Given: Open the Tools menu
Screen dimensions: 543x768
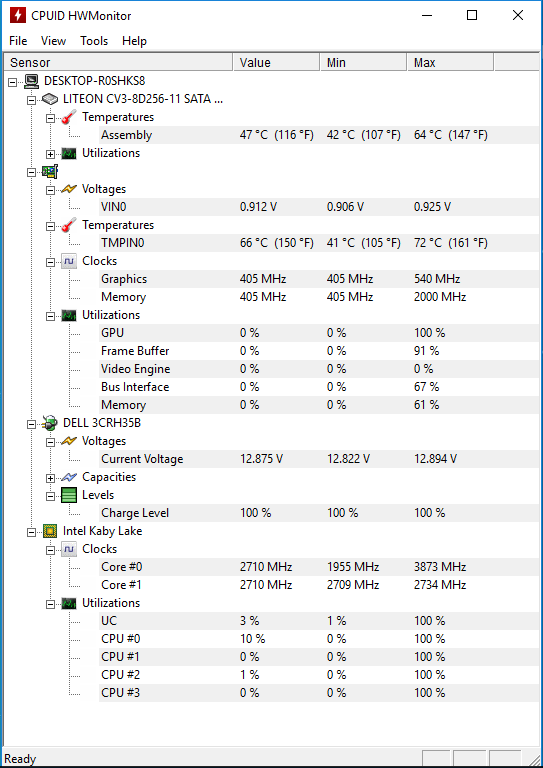Looking at the screenshot, I should tap(94, 41).
